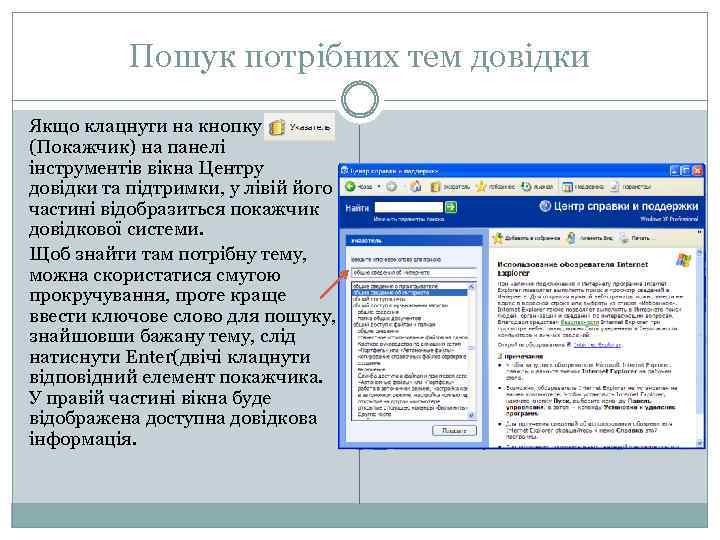Select index entry 'папка общие документы'

(x=389, y=318)
